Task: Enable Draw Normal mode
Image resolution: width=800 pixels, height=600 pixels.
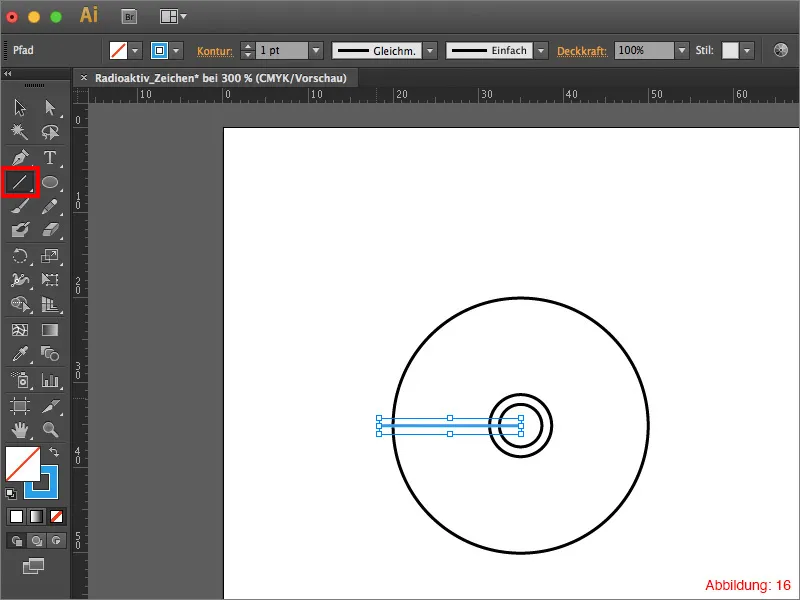Action: click(16, 540)
